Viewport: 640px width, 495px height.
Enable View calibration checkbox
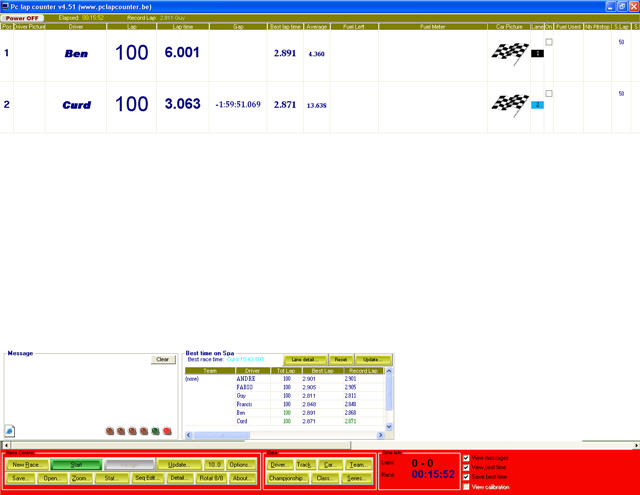coord(466,486)
